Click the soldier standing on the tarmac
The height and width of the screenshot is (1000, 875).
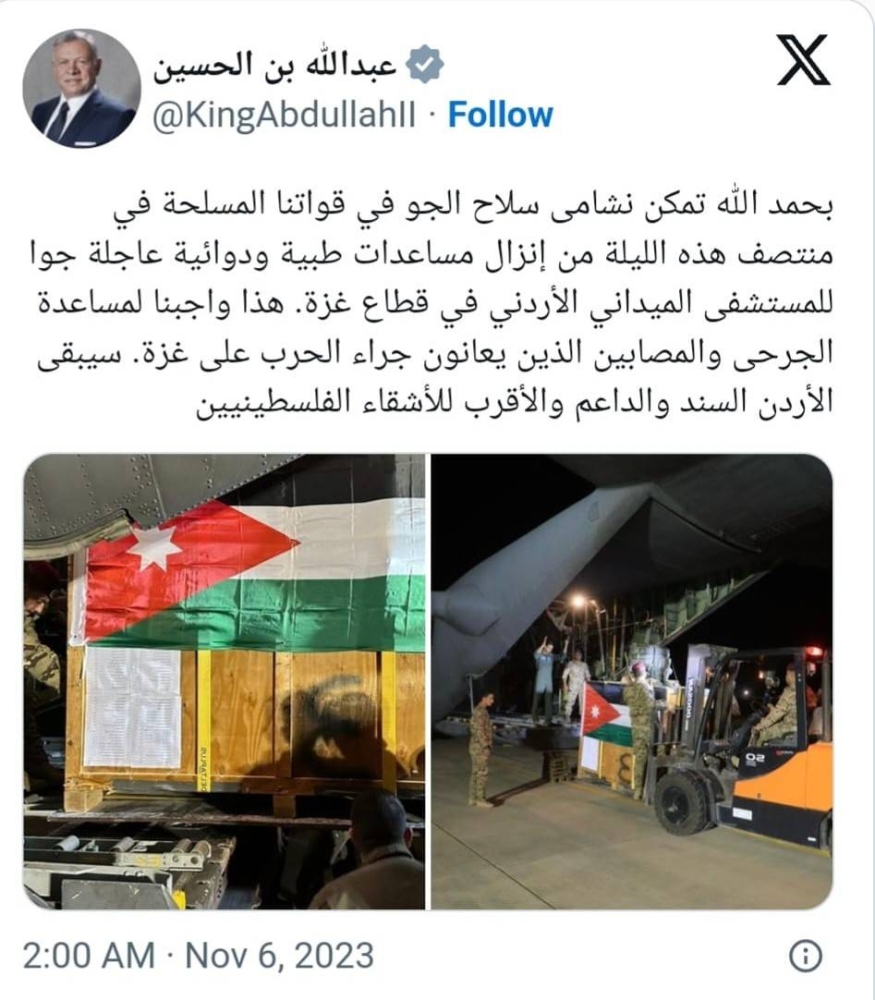pos(481,750)
